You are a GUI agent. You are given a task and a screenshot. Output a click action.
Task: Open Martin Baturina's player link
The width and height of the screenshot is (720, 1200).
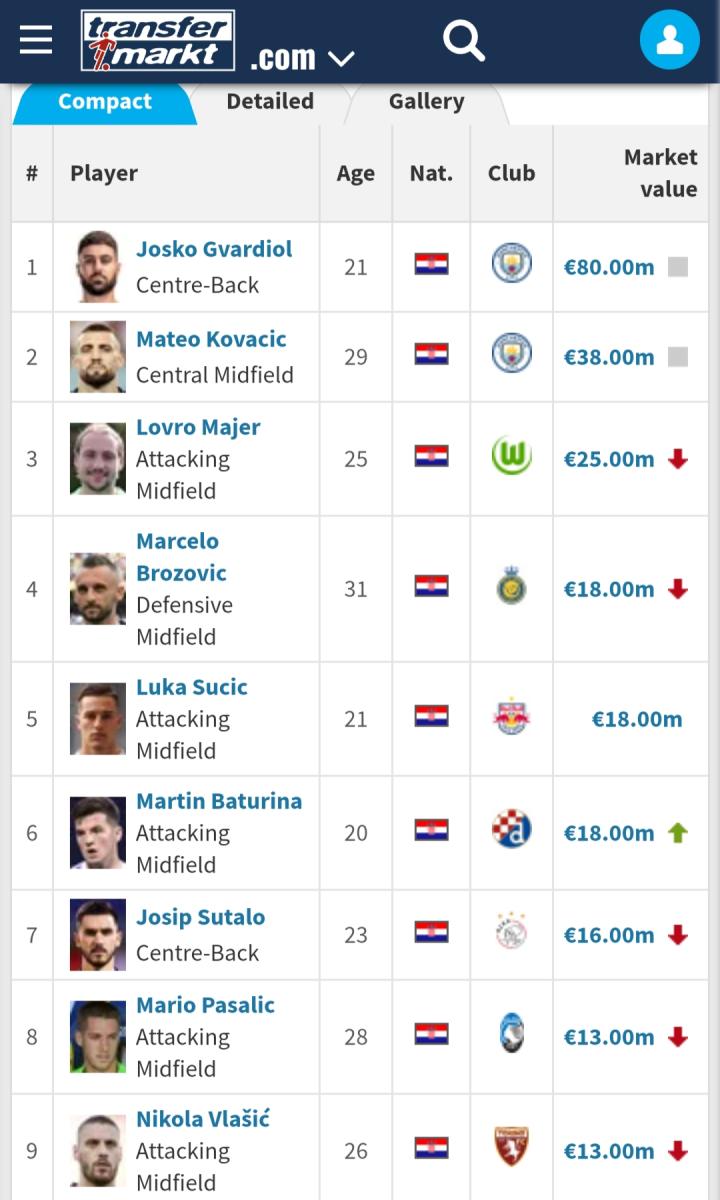[x=219, y=801]
